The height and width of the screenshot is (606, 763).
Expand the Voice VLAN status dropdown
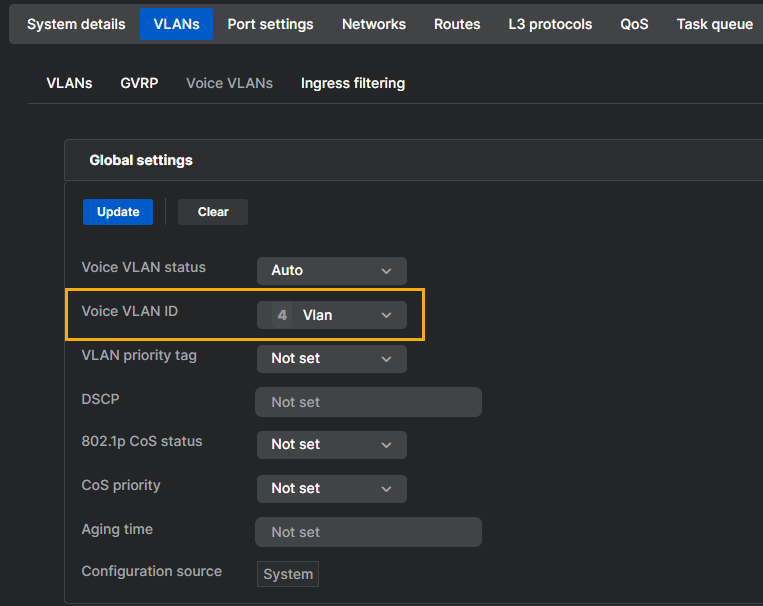tap(331, 271)
